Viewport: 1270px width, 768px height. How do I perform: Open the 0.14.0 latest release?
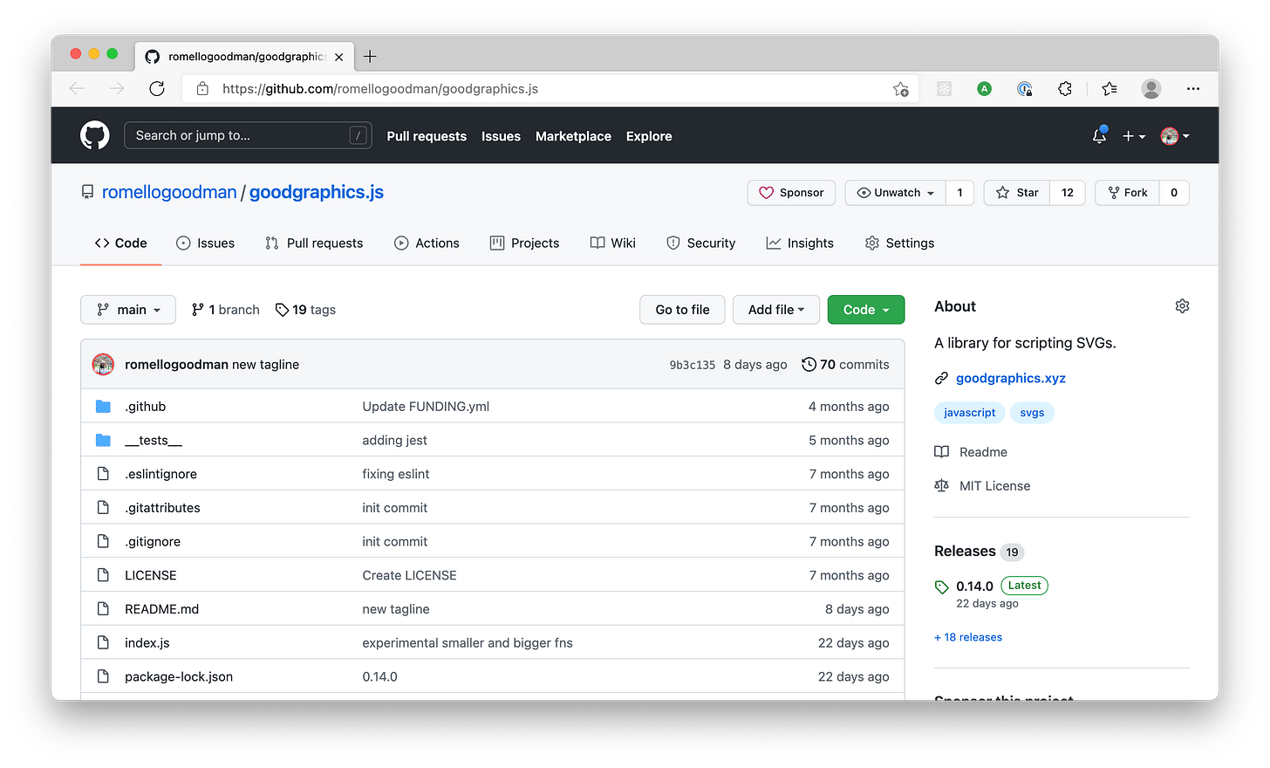pos(974,586)
